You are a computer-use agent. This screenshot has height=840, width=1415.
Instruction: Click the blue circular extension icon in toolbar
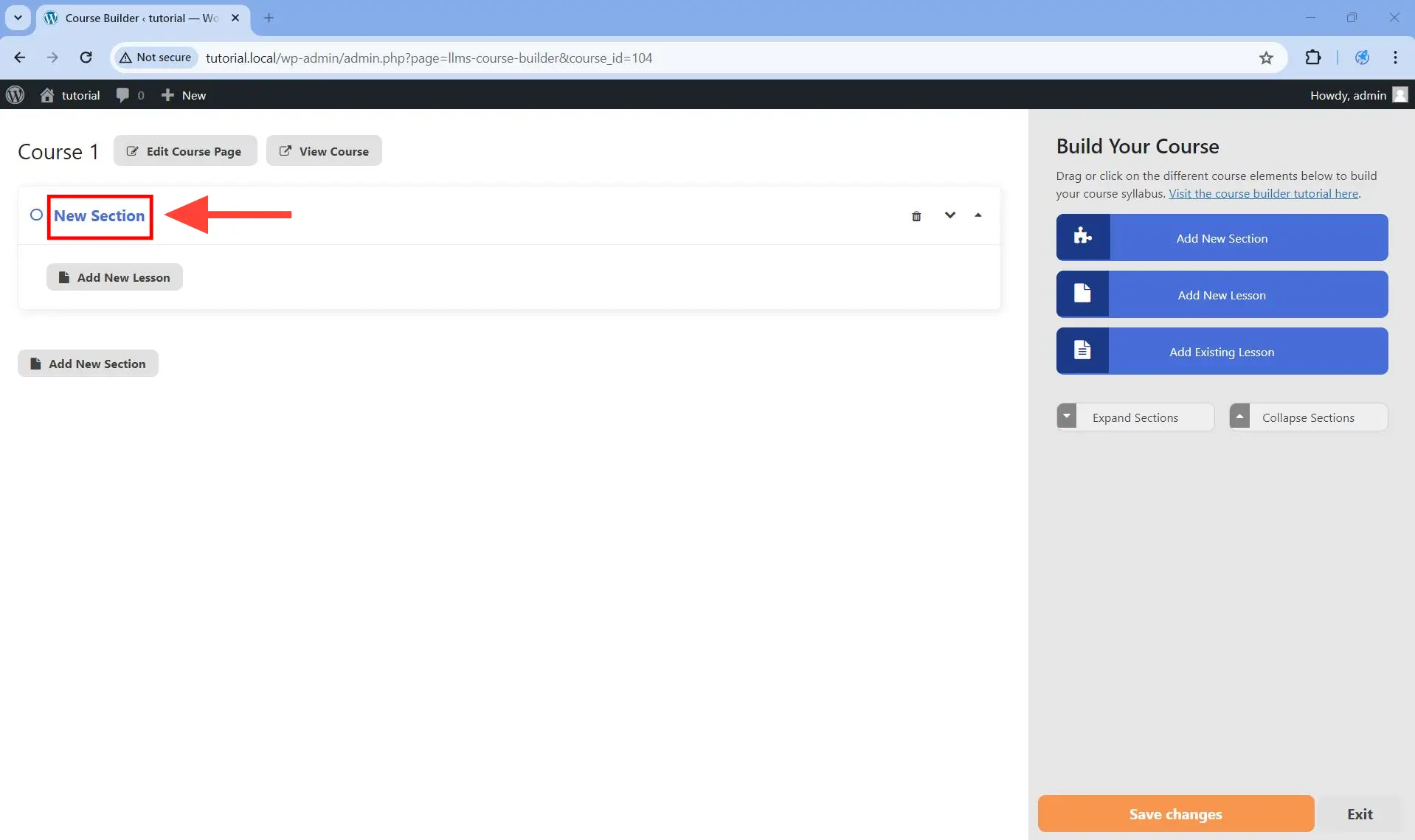[1362, 58]
